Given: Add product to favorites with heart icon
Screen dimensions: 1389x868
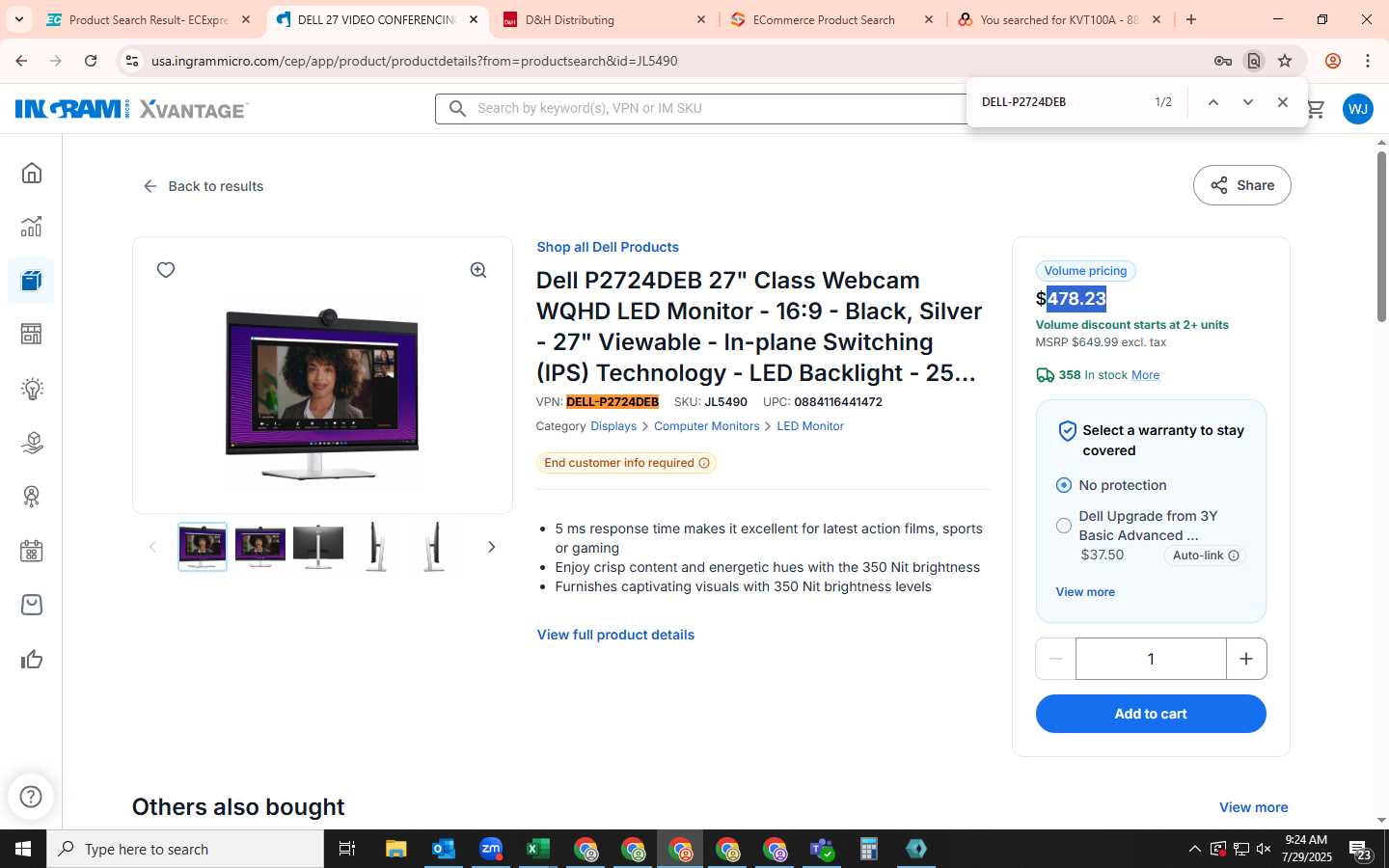Looking at the screenshot, I should 166,270.
